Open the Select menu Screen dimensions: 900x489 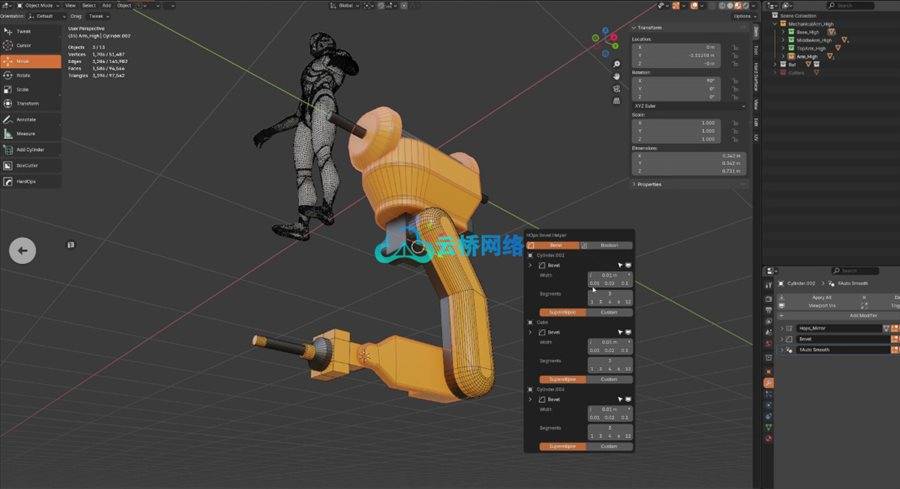(x=88, y=5)
